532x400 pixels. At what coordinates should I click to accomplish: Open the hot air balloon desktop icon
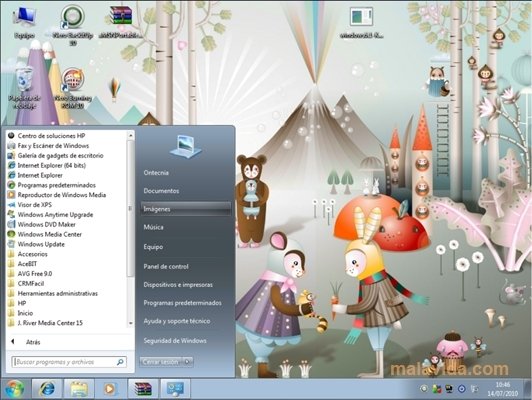[115, 89]
